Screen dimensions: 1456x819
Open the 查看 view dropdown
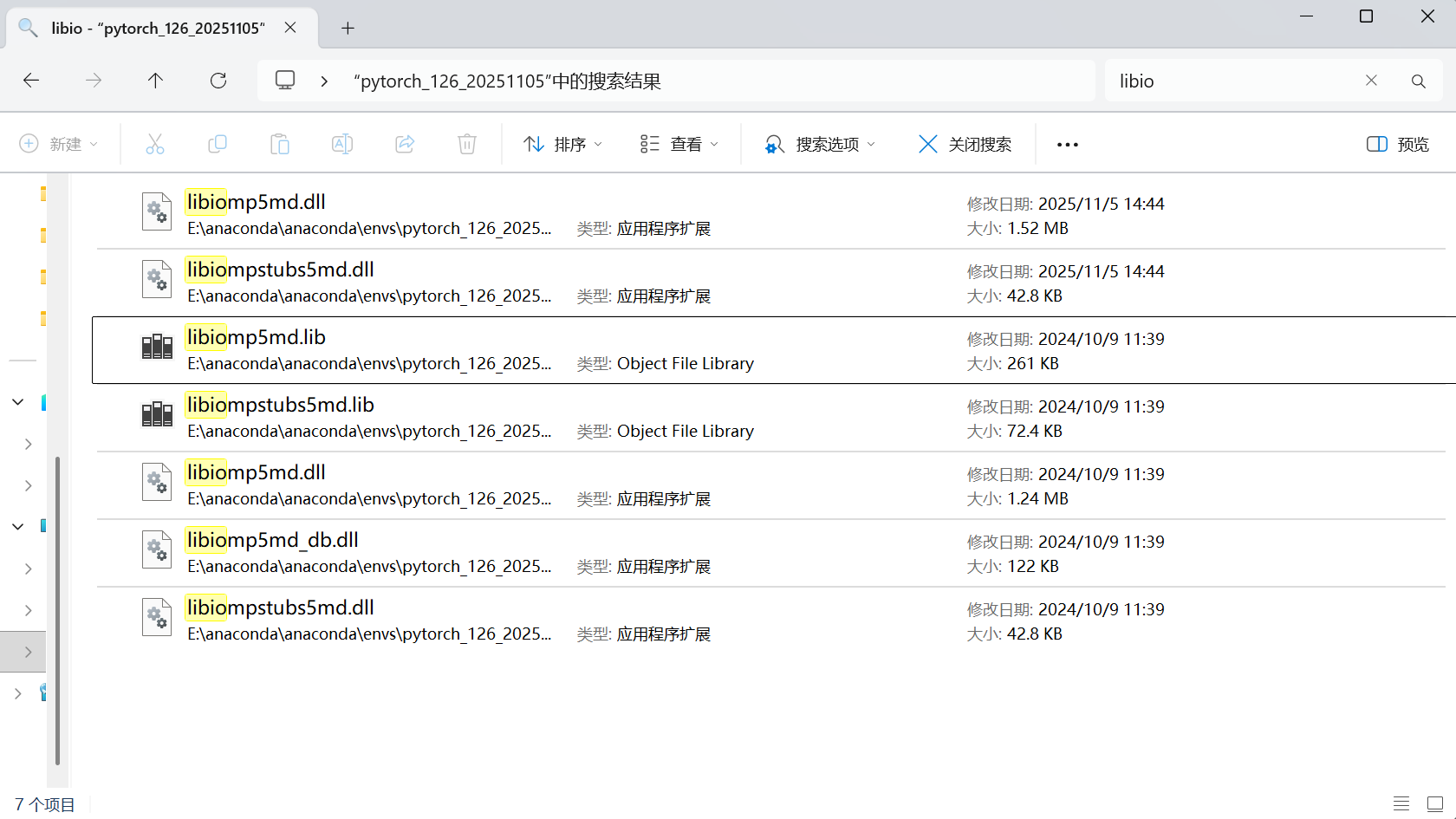pos(679,144)
